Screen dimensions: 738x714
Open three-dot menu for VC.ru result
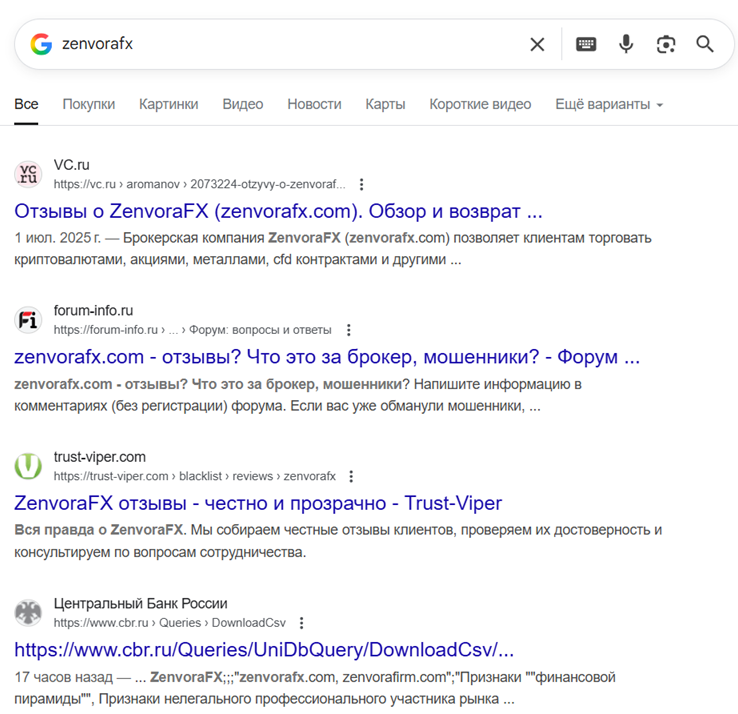361,184
